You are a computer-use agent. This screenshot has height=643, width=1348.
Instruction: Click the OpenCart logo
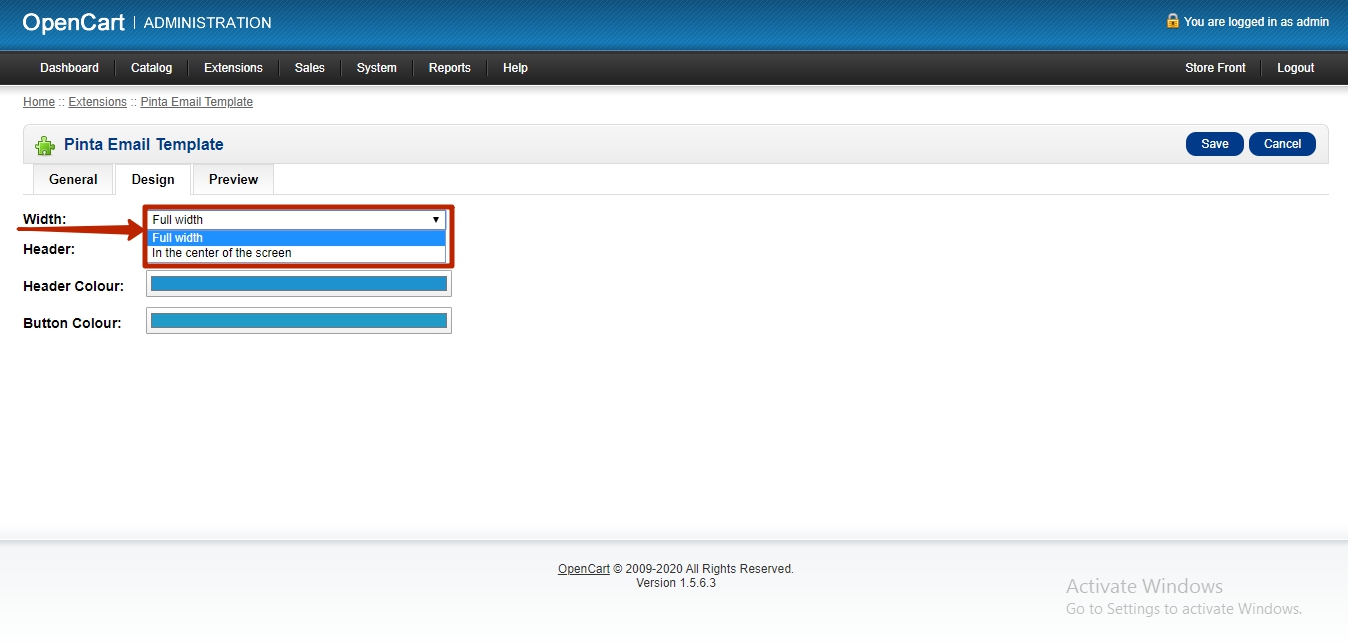point(73,22)
